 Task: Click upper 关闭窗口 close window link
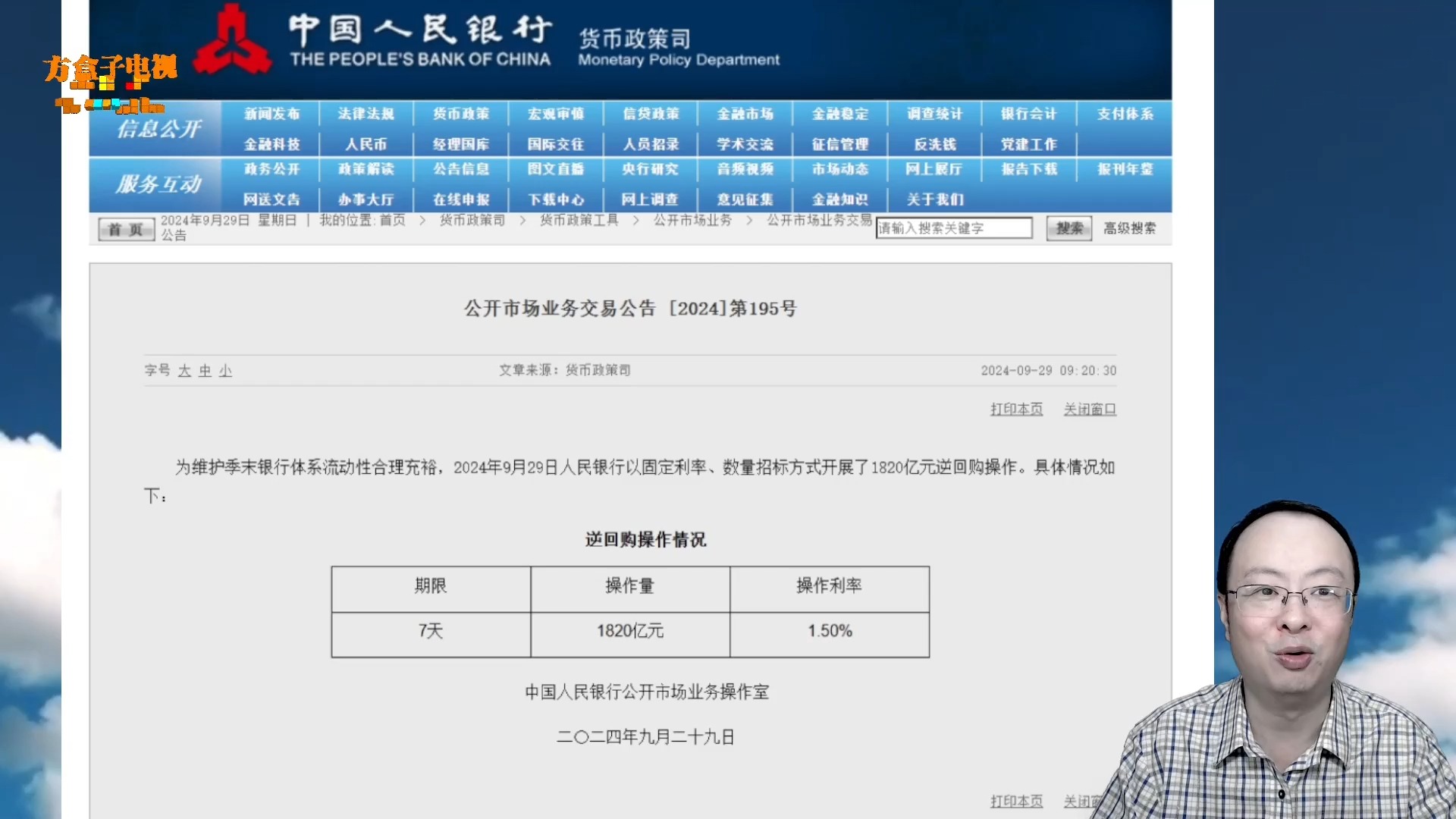(1090, 409)
